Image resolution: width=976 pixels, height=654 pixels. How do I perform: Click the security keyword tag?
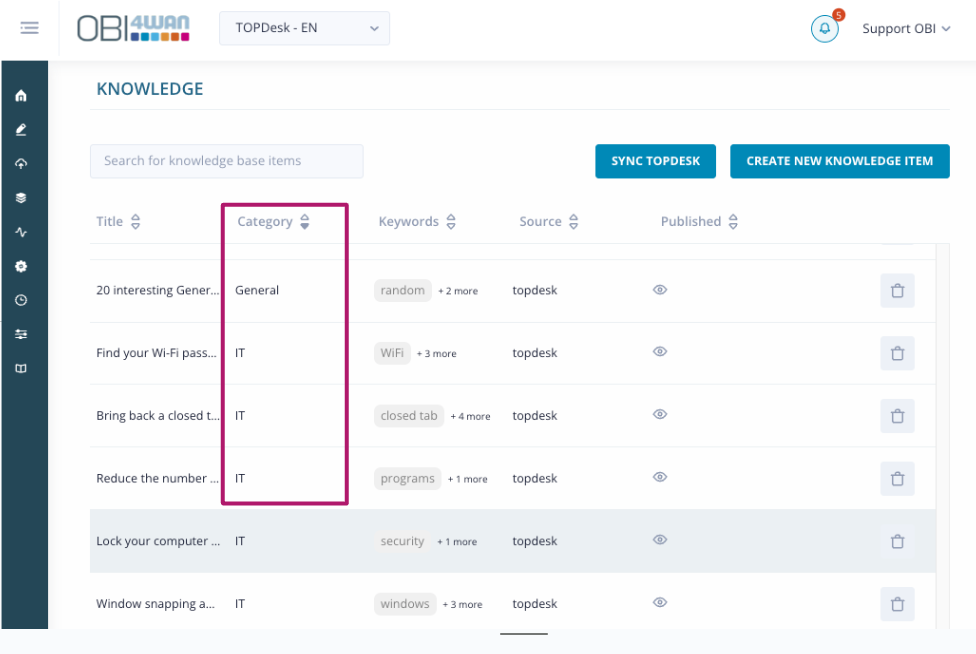402,541
